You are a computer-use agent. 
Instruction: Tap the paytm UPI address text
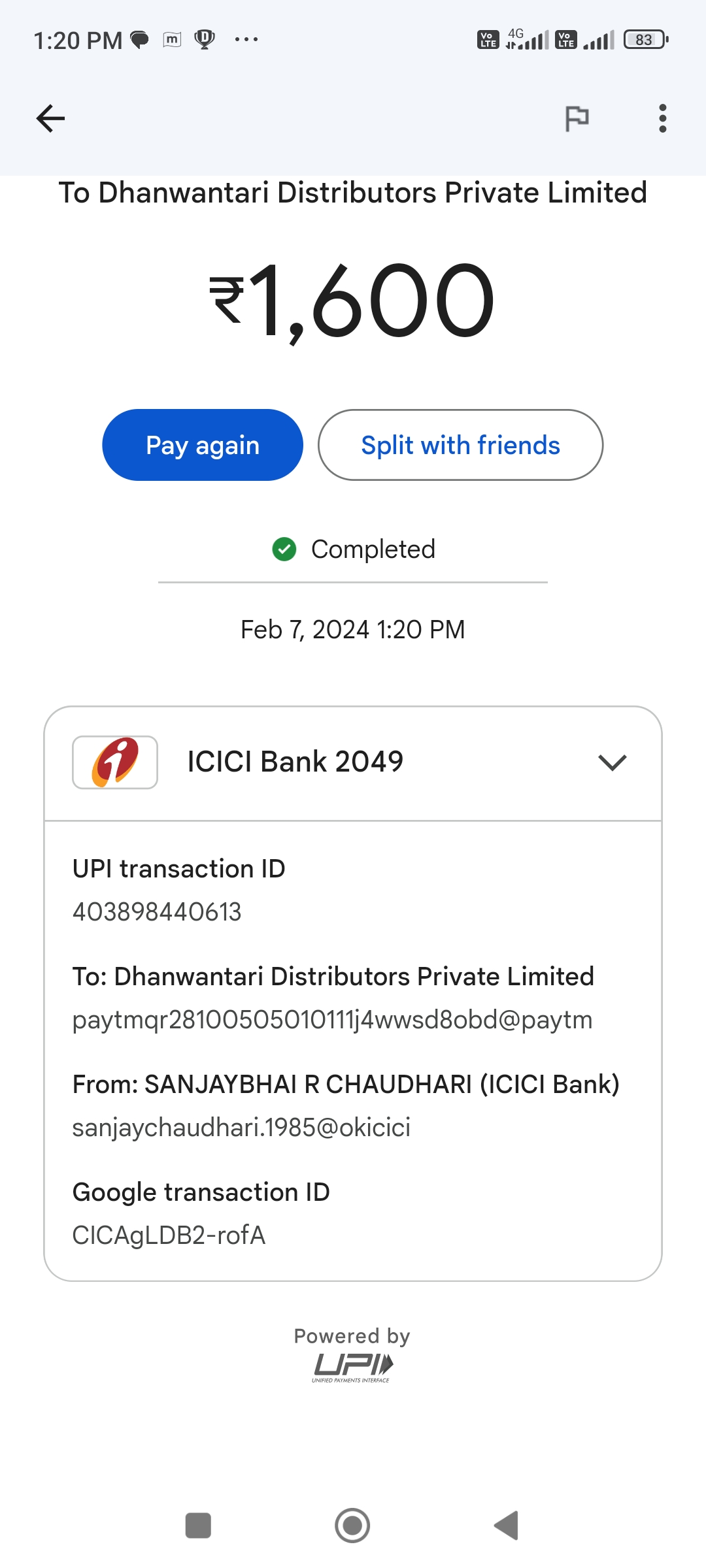(x=332, y=1020)
